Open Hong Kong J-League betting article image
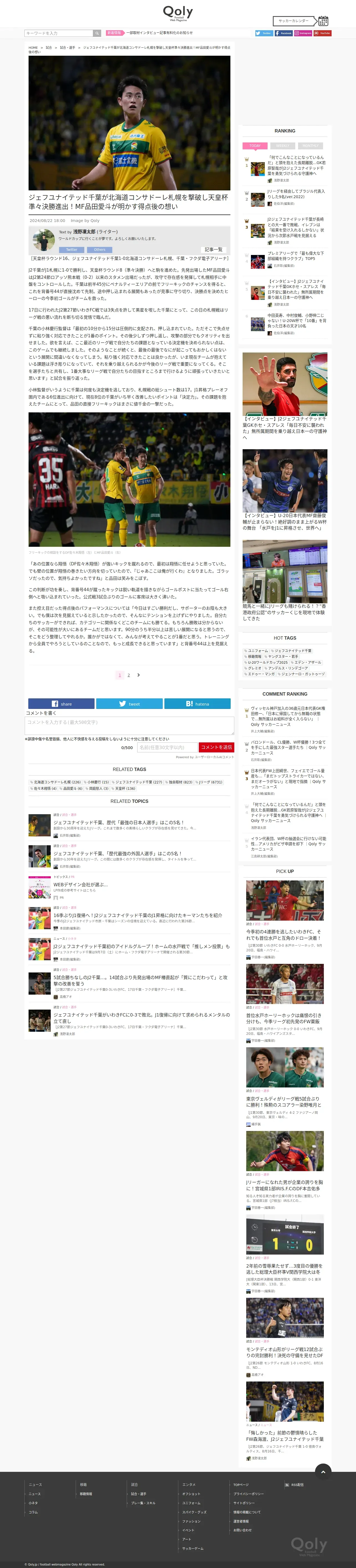Viewport: 356px width, 1568px height. click(285, 571)
